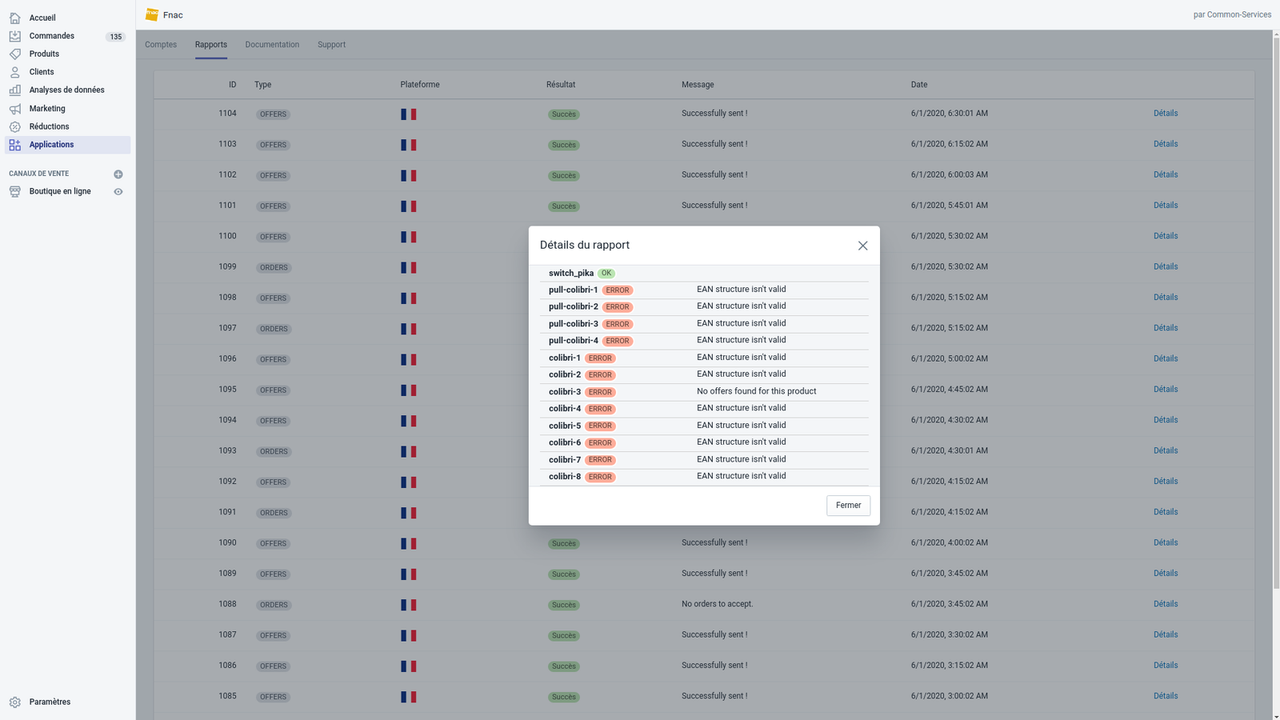Click the Réductions discount icon

click(15, 127)
